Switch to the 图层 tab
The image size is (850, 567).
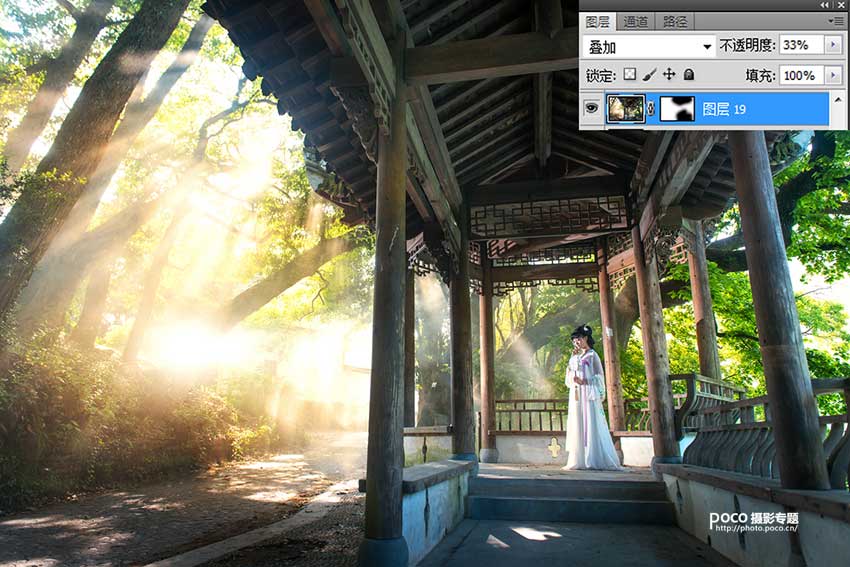tap(597, 21)
